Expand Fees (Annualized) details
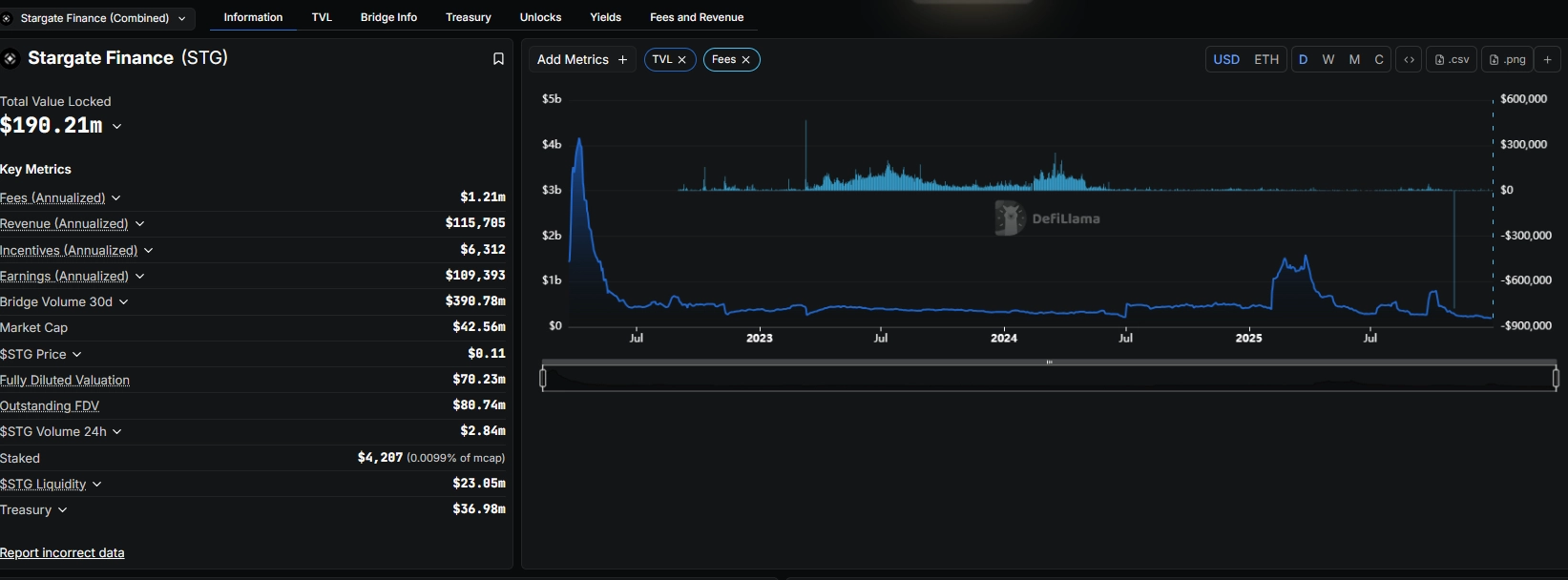Image resolution: width=1568 pixels, height=580 pixels. click(115, 198)
